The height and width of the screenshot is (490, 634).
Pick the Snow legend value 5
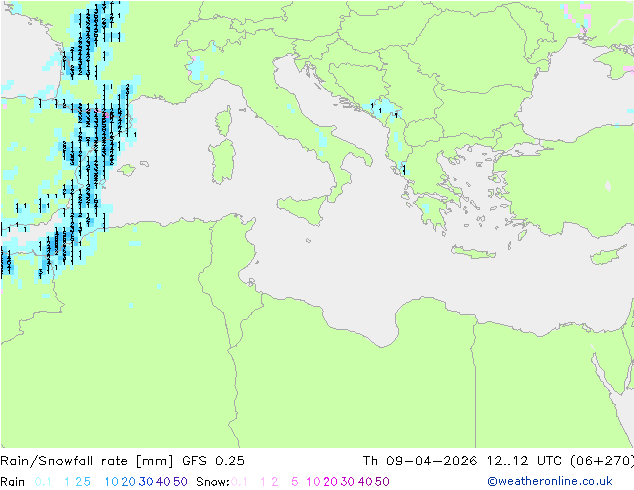click(295, 482)
